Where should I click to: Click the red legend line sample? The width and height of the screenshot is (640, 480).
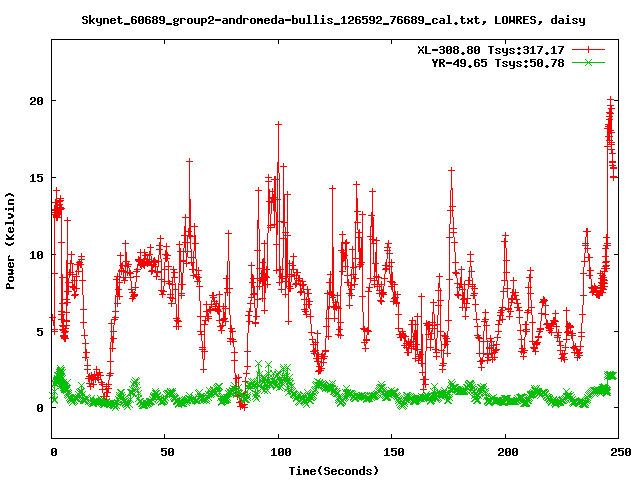(588, 50)
